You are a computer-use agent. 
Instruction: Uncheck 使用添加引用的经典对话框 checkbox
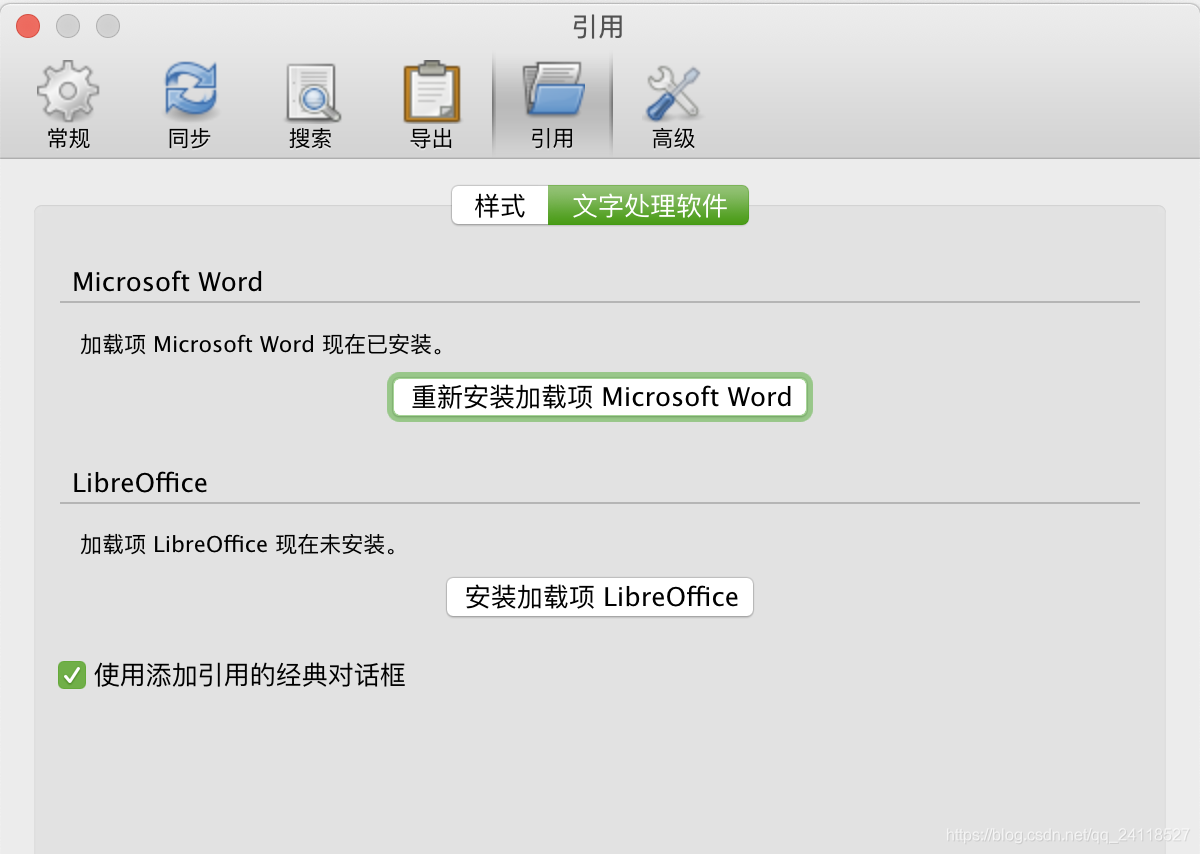71,675
